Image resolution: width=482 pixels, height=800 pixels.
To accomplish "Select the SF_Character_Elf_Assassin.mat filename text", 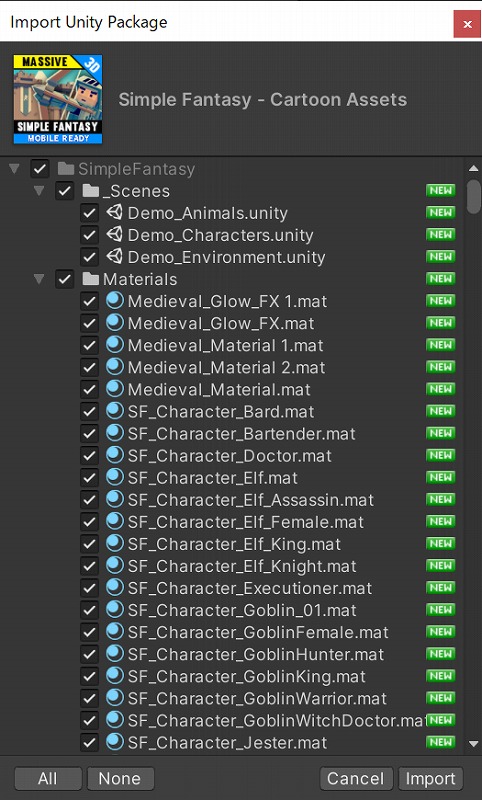I will pyautogui.click(x=250, y=500).
